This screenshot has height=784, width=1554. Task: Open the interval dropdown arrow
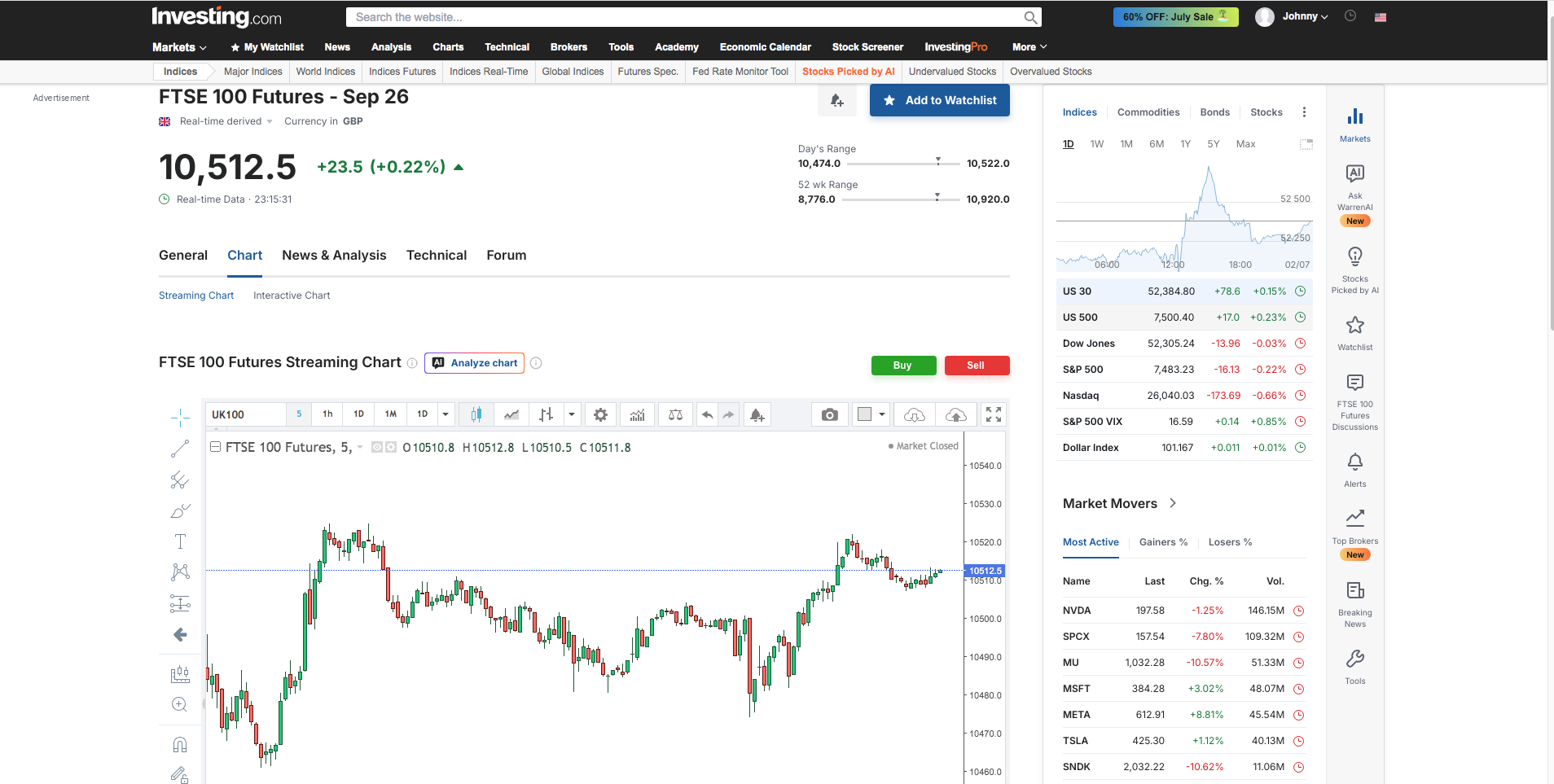(x=446, y=414)
